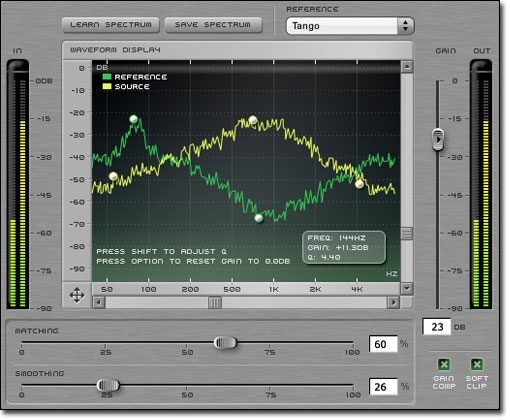Click the 75 tick on Matching scale
This screenshot has height=420, width=510.
[x=269, y=352]
